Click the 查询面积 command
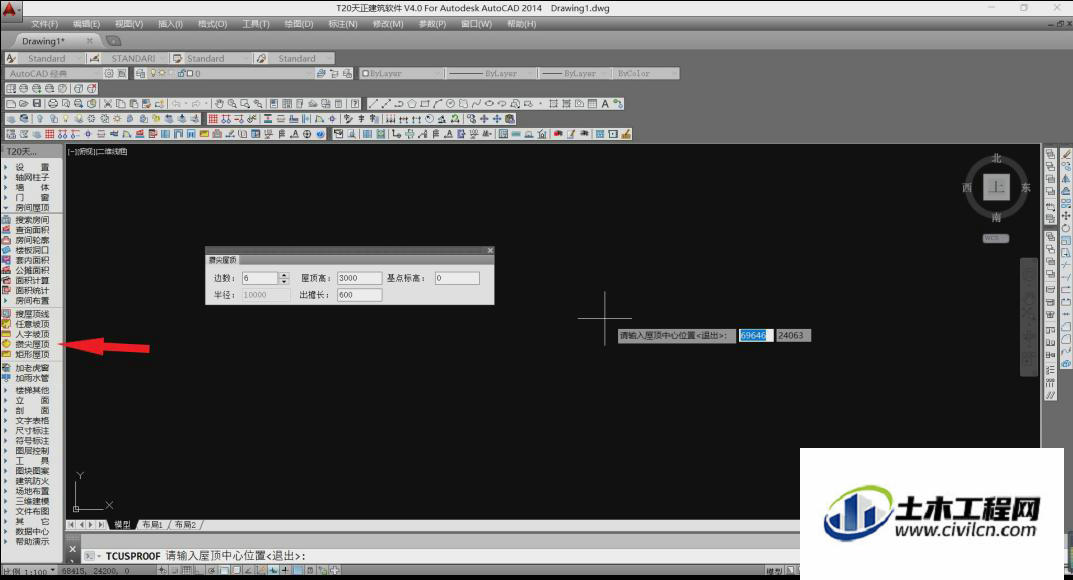1073x580 pixels. tap(32, 230)
